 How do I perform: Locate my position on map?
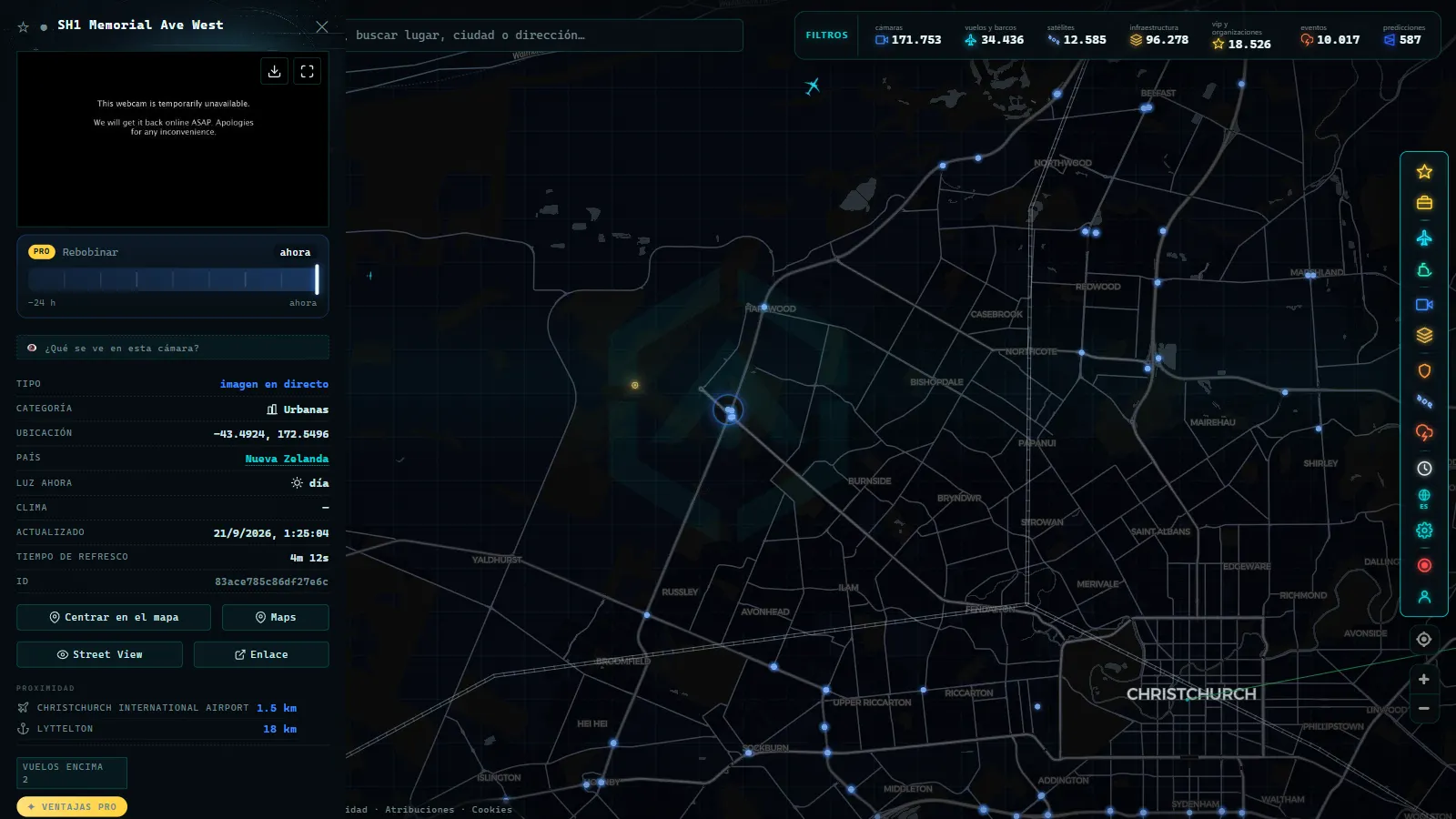1424,640
